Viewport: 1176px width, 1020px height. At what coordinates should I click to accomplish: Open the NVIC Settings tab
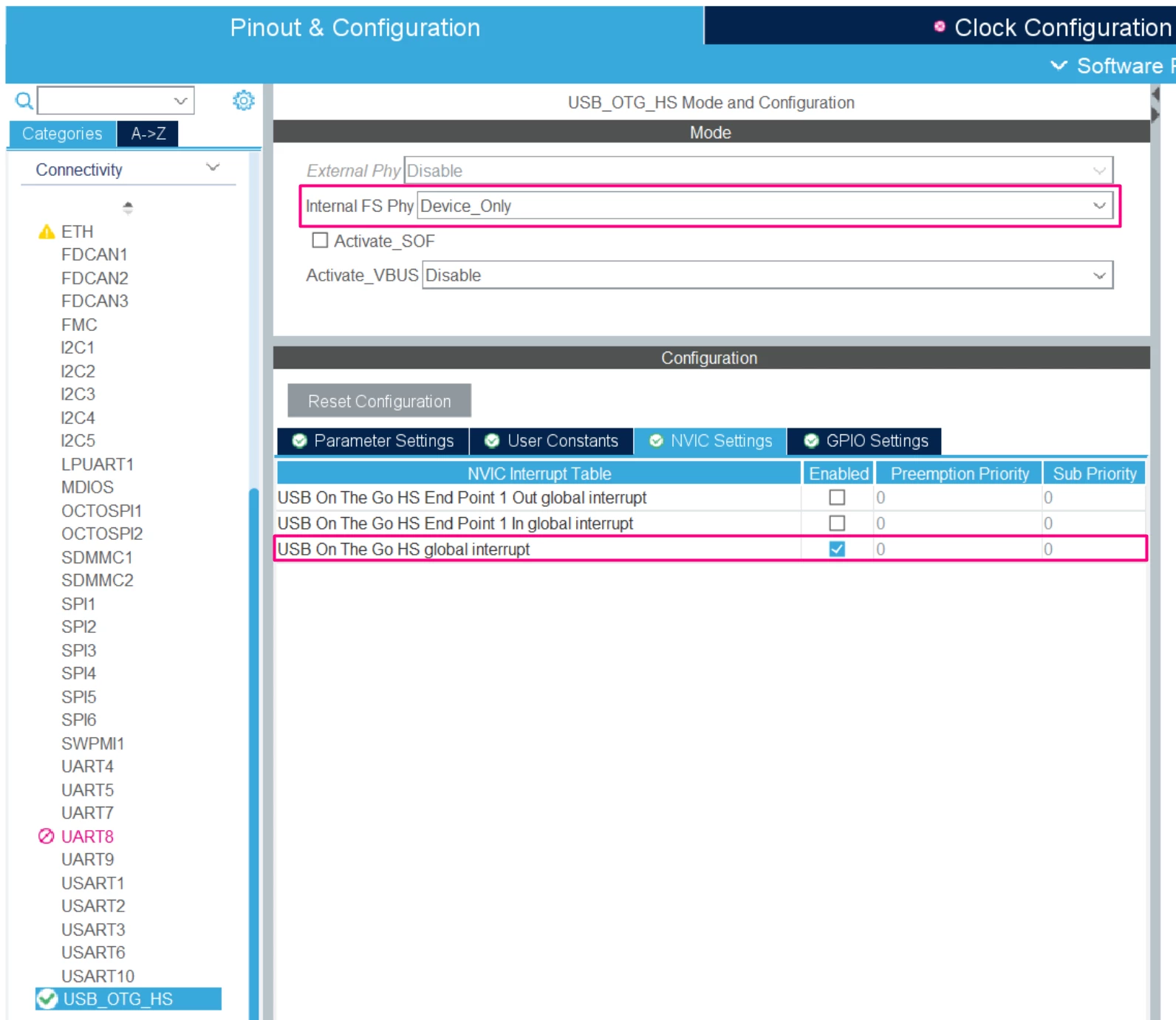711,441
